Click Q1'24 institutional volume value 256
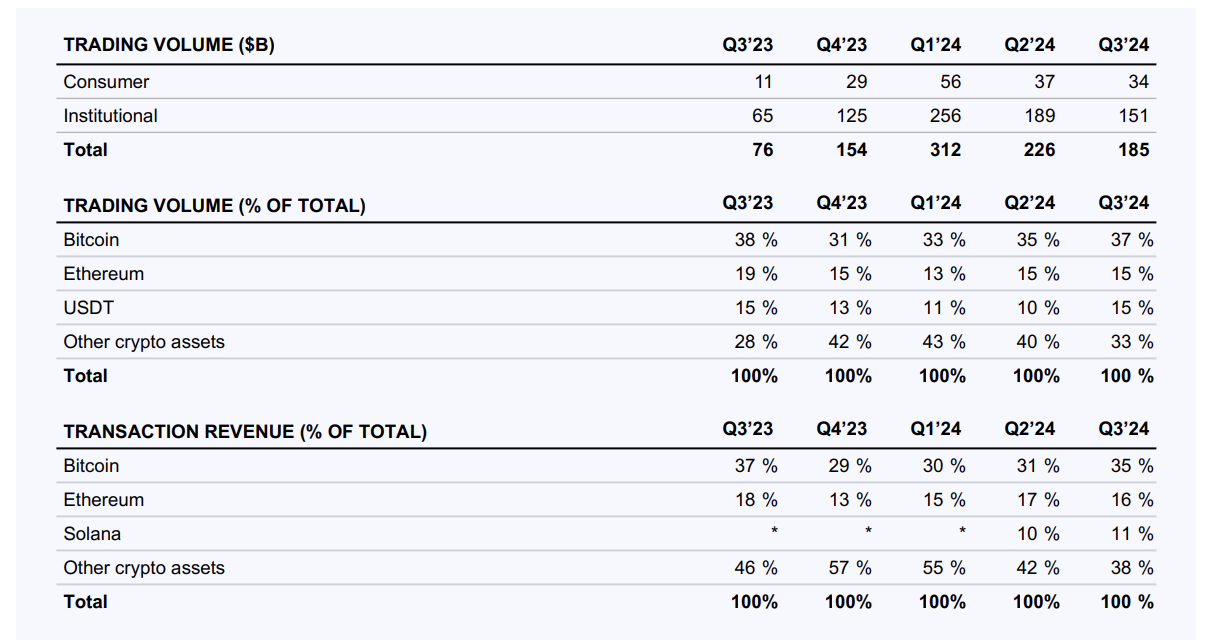 pos(945,116)
